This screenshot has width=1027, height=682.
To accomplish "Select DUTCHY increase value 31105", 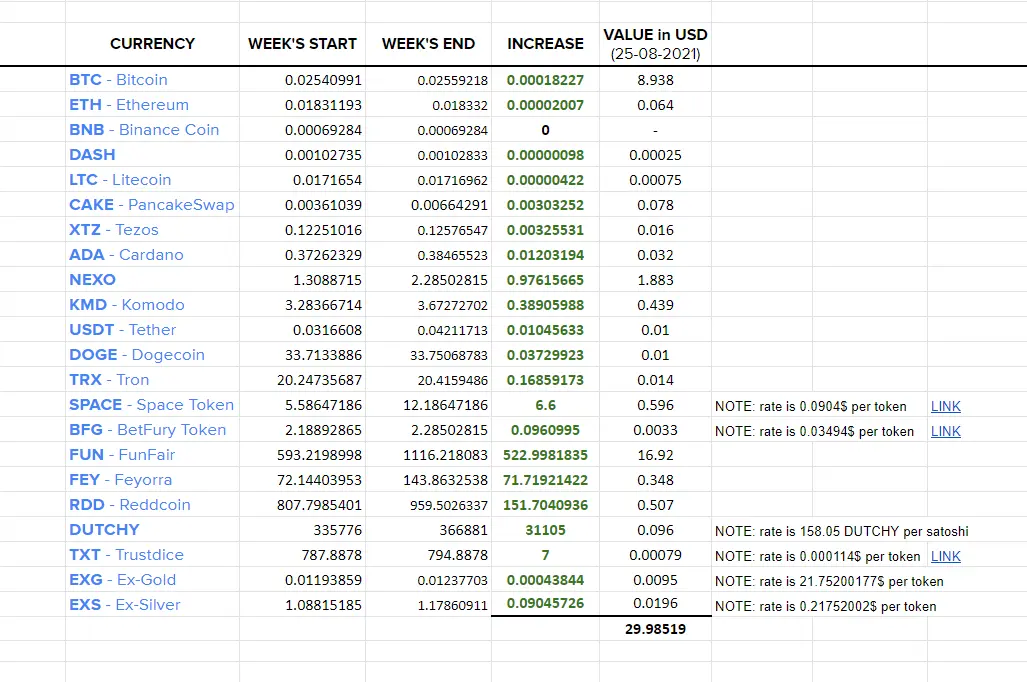I will 545,530.
